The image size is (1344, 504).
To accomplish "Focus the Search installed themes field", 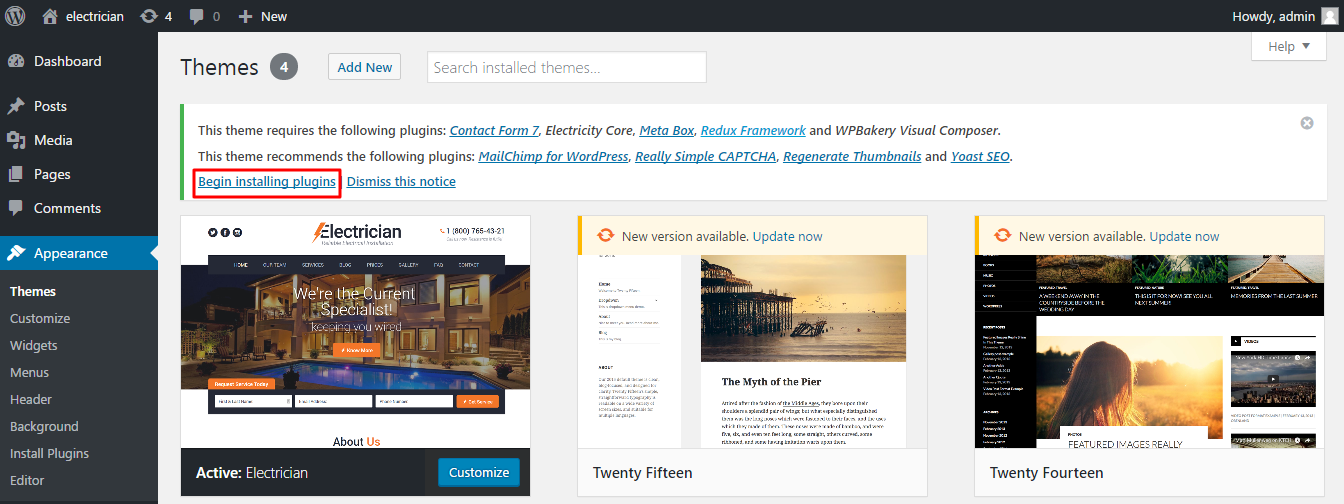I will pos(567,67).
